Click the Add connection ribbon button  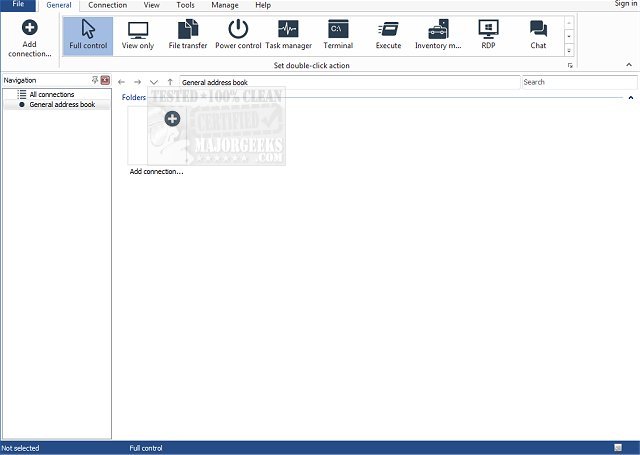(x=29, y=37)
